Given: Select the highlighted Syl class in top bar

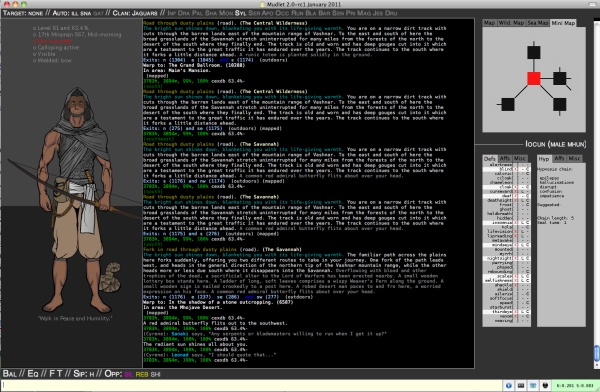Looking at the screenshot, I should tap(240, 13).
